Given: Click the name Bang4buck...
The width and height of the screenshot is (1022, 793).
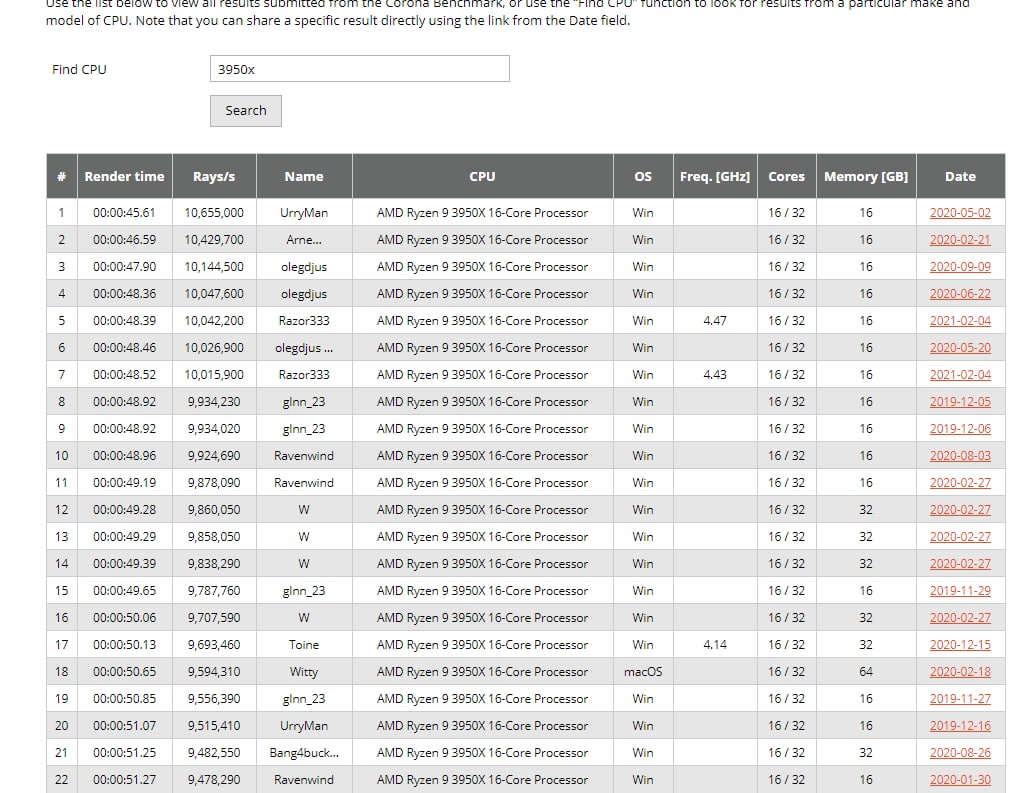Looking at the screenshot, I should point(304,753).
